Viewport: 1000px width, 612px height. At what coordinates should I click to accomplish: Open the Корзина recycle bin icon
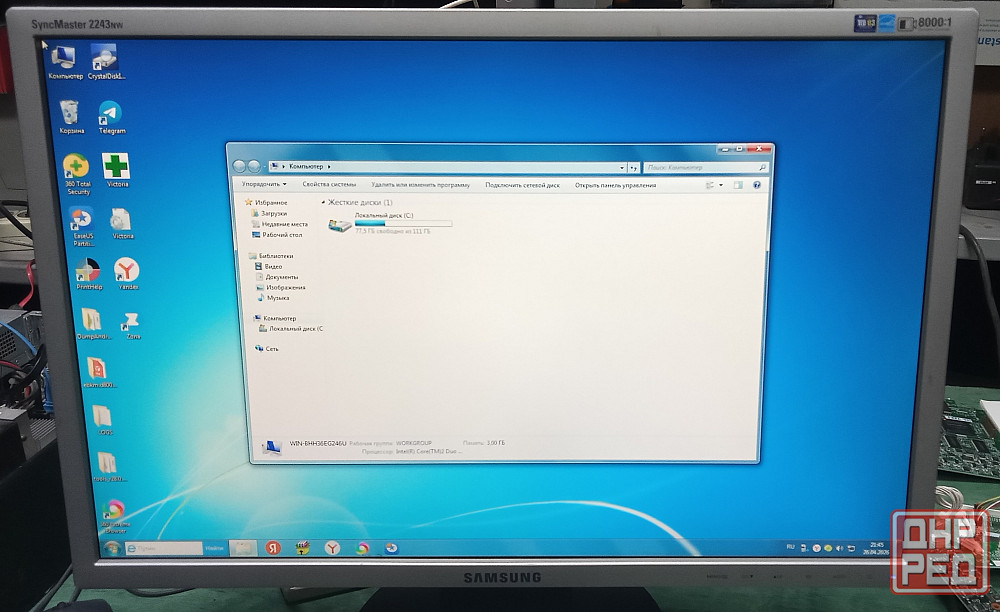click(70, 113)
